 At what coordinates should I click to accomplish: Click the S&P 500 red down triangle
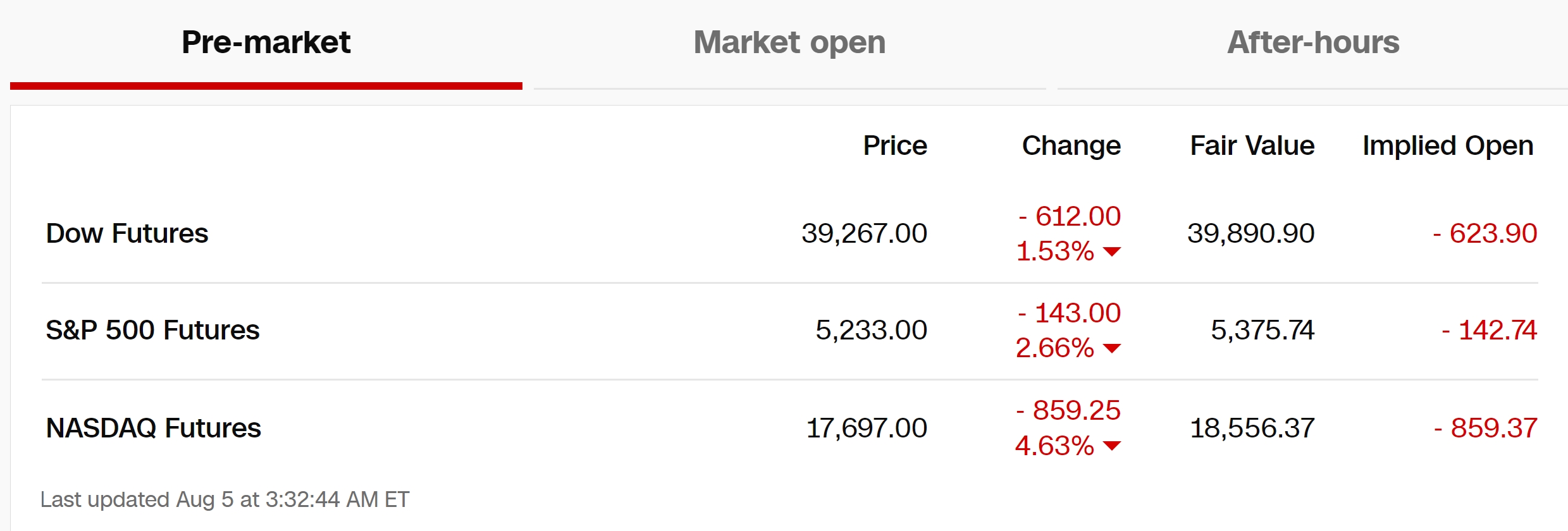tap(1111, 348)
